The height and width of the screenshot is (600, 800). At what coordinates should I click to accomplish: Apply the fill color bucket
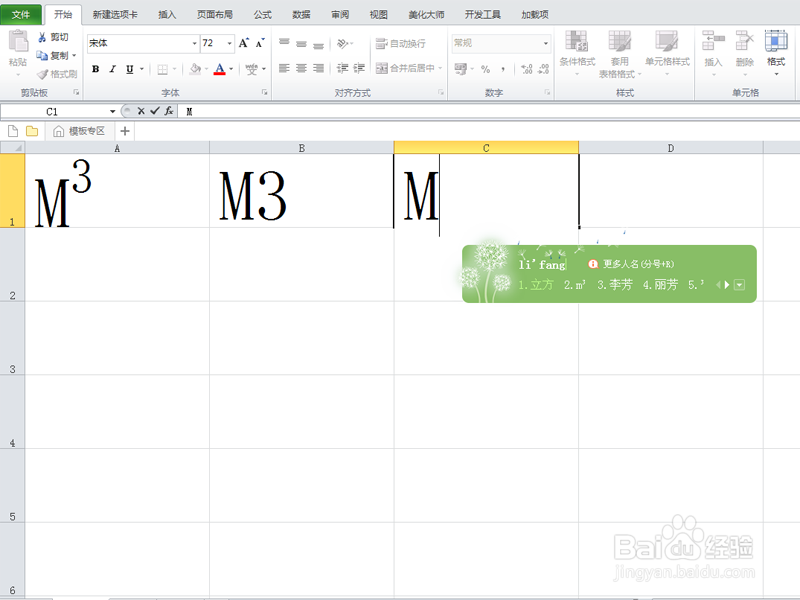click(x=195, y=69)
